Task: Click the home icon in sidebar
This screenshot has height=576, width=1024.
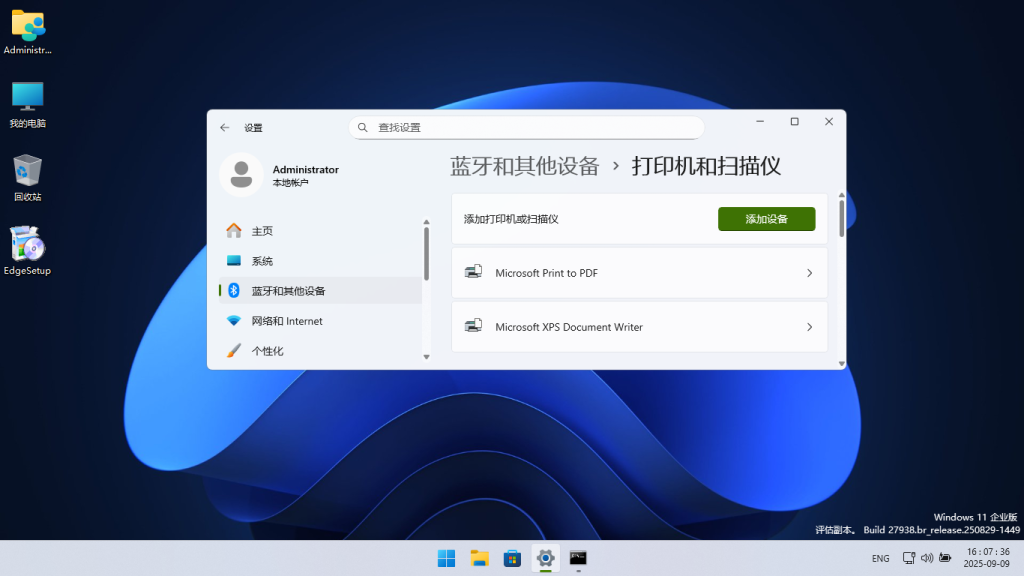Action: (x=234, y=231)
